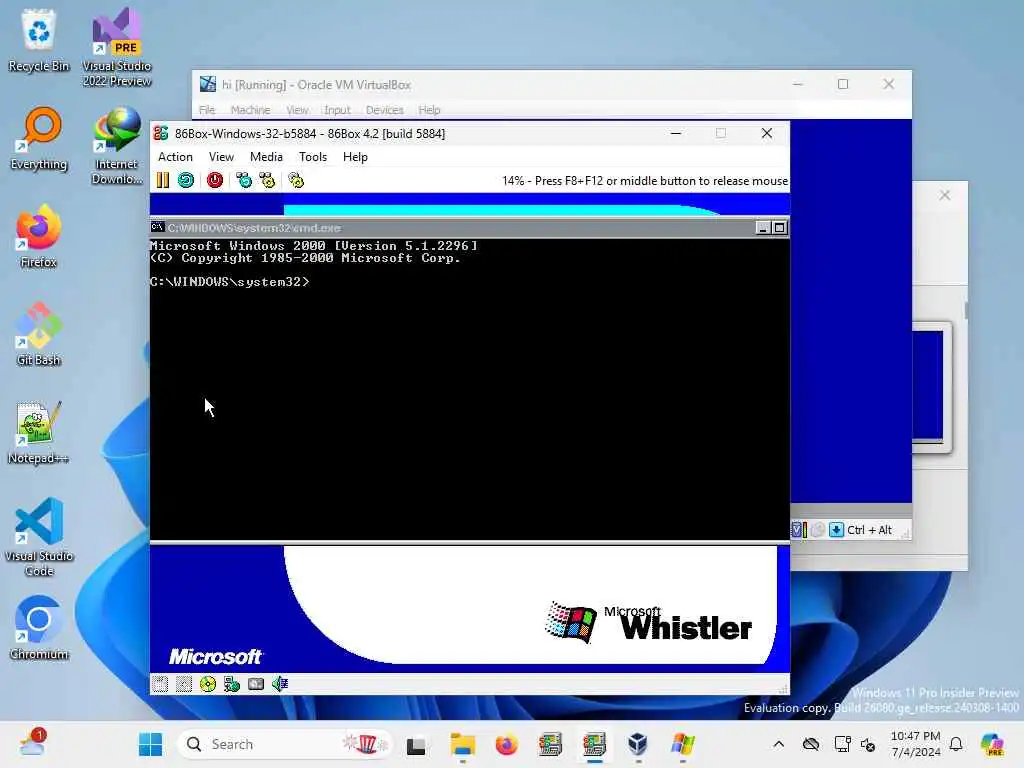Click second floppy drive status icon
Viewport: 1024px width, 768px height.
pyautogui.click(x=184, y=684)
